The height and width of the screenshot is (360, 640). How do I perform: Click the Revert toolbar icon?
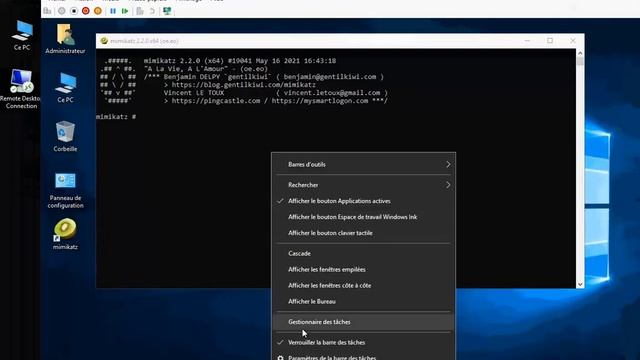point(152,11)
